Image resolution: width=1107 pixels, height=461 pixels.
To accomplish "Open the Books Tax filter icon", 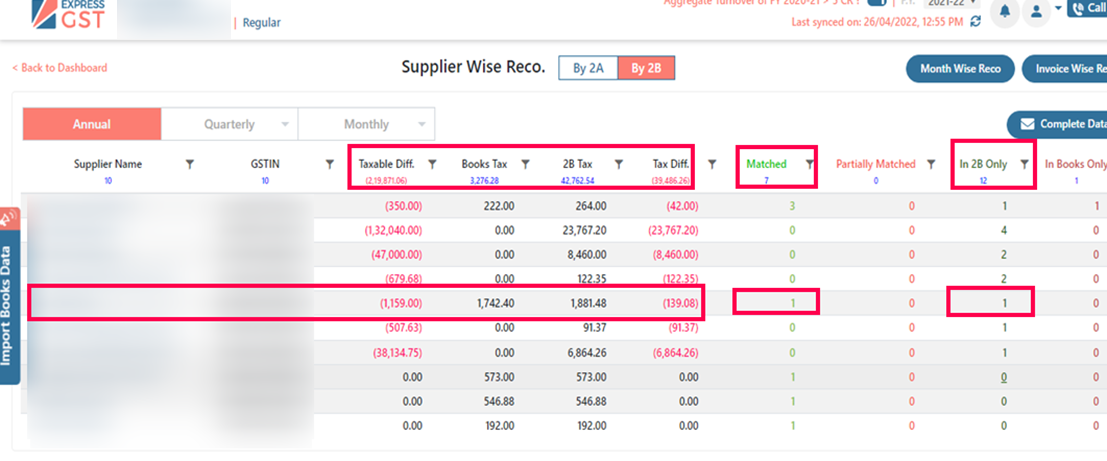I will click(x=525, y=164).
